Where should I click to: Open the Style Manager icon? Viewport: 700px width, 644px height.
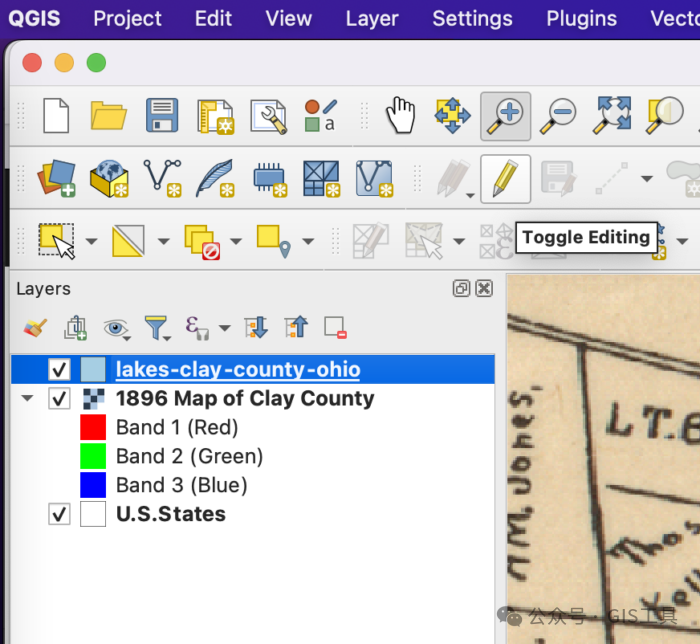[321, 116]
